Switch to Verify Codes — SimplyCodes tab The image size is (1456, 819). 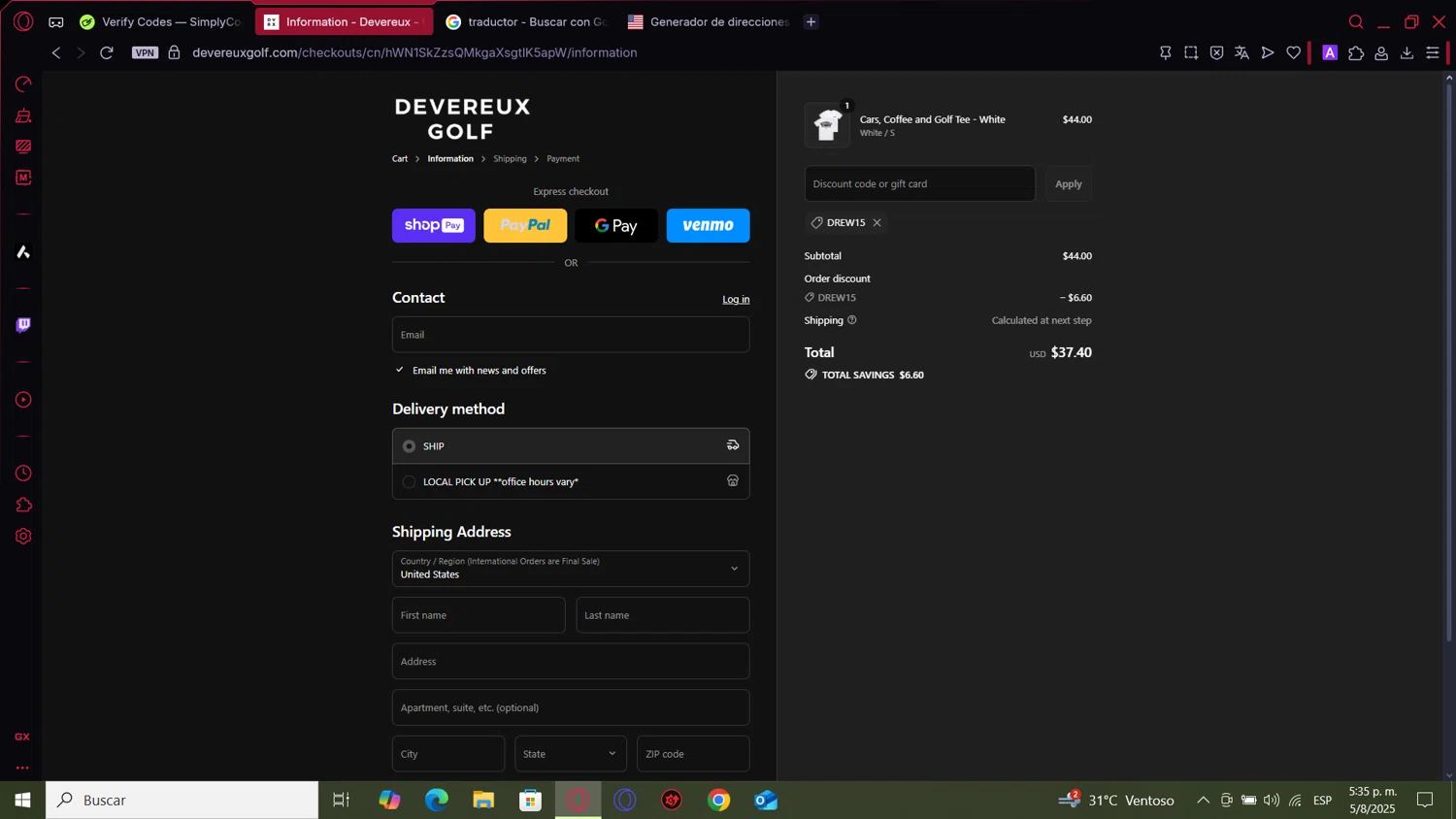tap(161, 21)
